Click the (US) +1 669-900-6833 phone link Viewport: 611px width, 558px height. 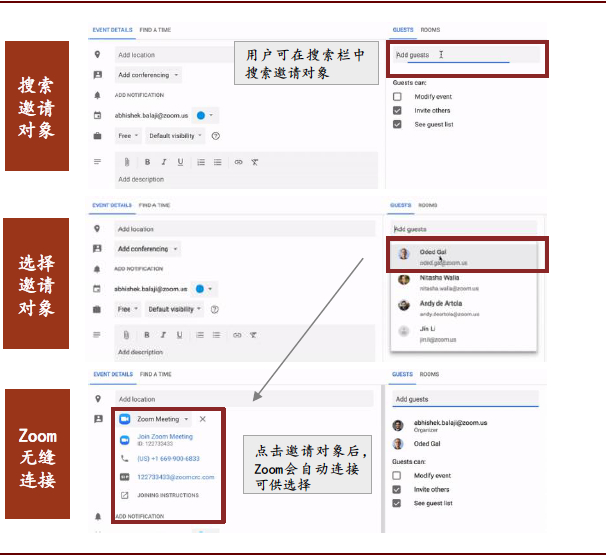pyautogui.click(x=168, y=459)
